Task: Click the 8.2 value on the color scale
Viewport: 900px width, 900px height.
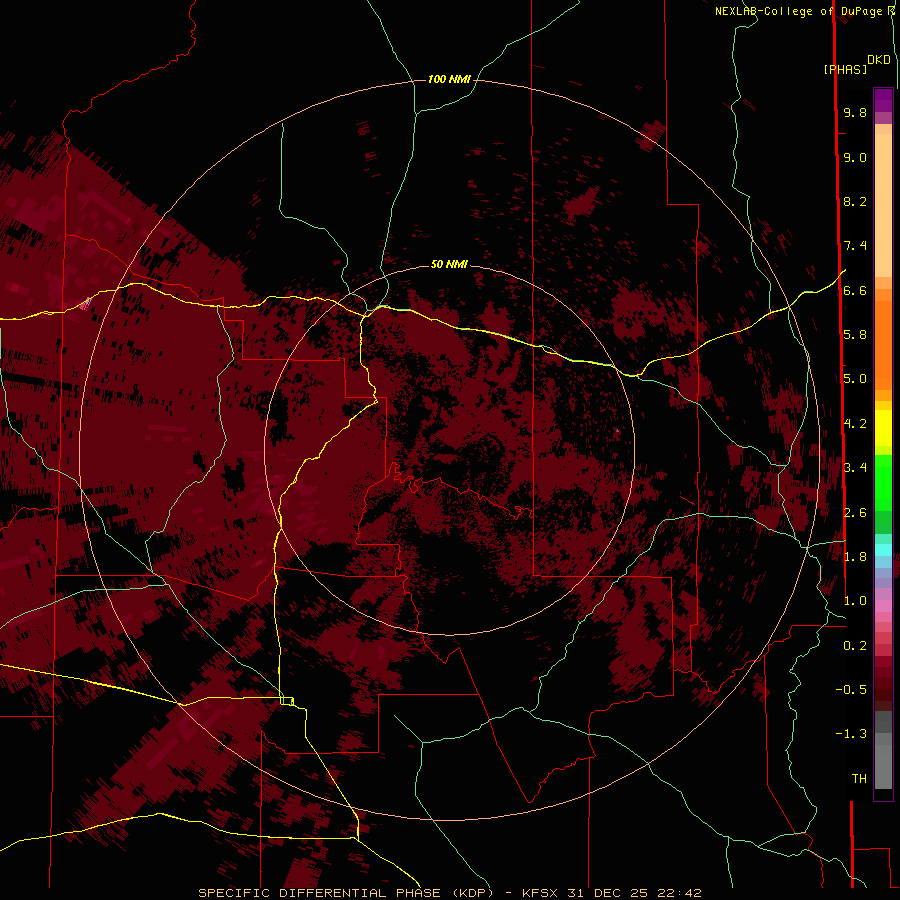Action: pyautogui.click(x=855, y=201)
